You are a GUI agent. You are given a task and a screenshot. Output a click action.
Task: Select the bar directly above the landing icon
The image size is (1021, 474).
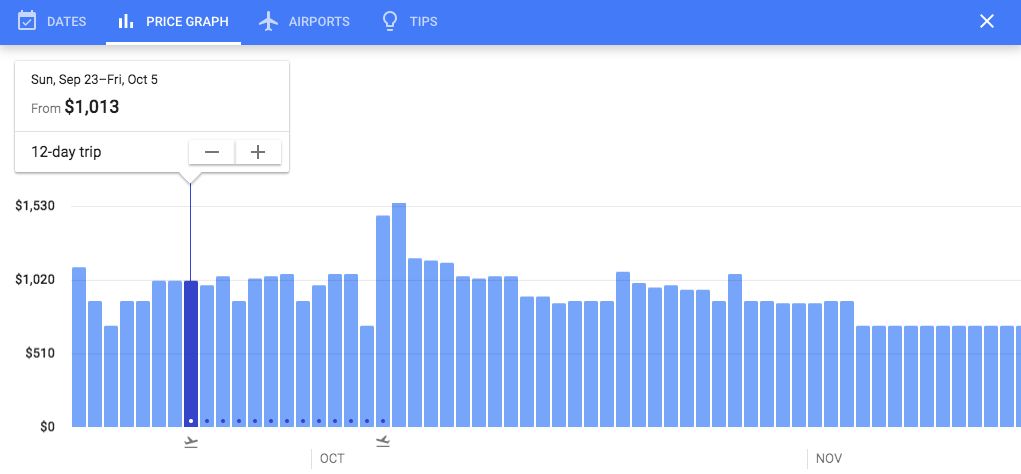coord(383,320)
